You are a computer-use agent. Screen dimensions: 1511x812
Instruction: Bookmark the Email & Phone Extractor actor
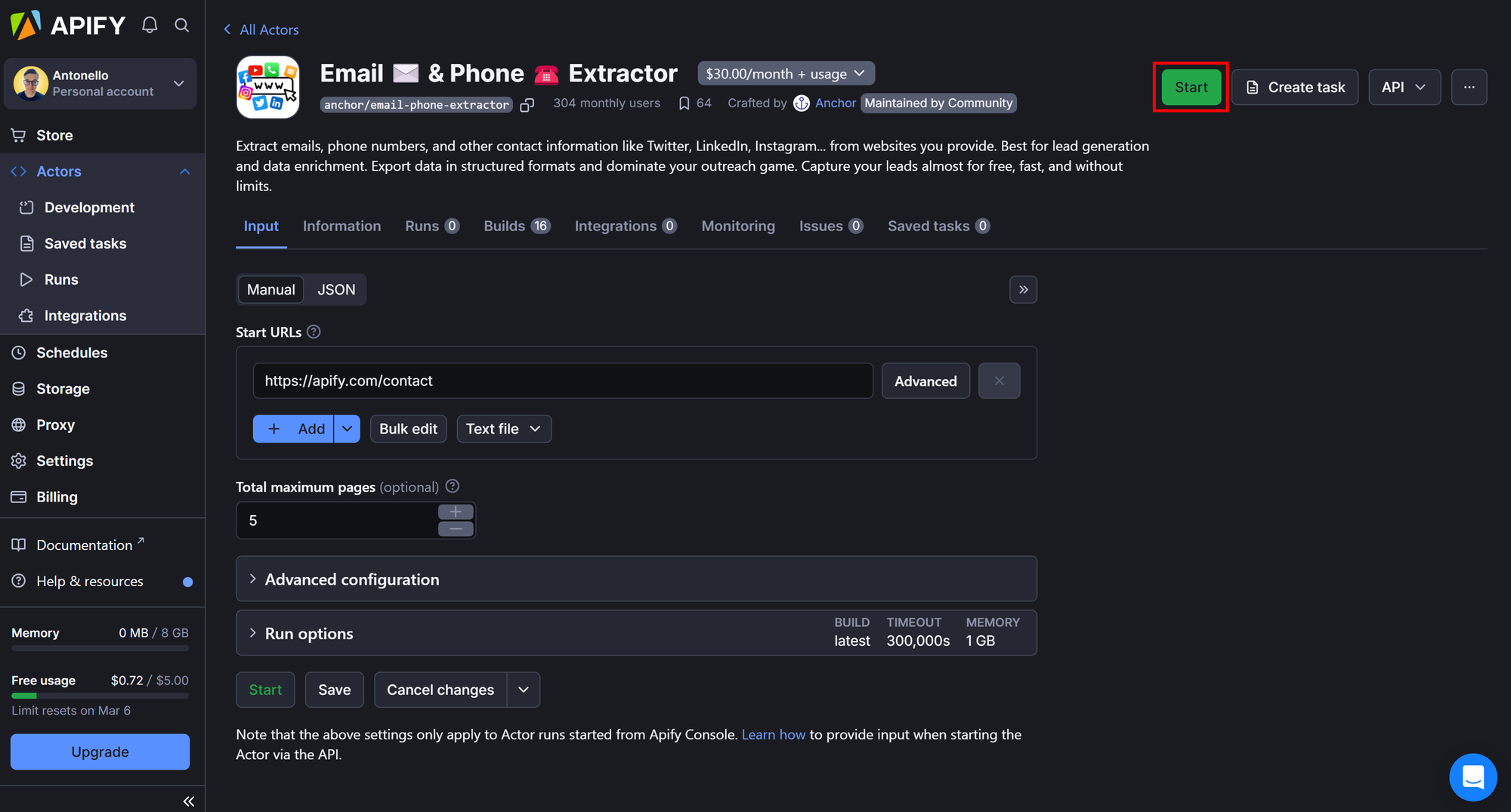click(x=684, y=103)
